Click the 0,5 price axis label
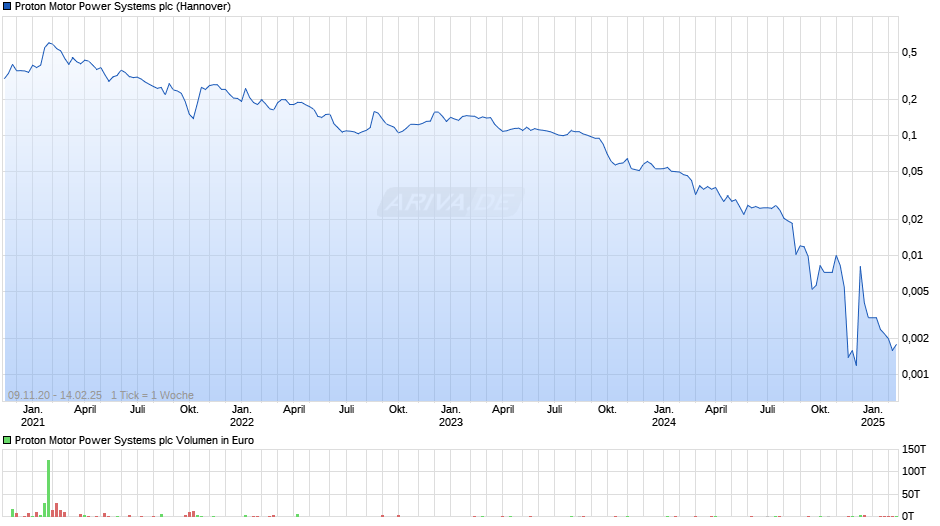This screenshot has width=940, height=526. tap(909, 53)
